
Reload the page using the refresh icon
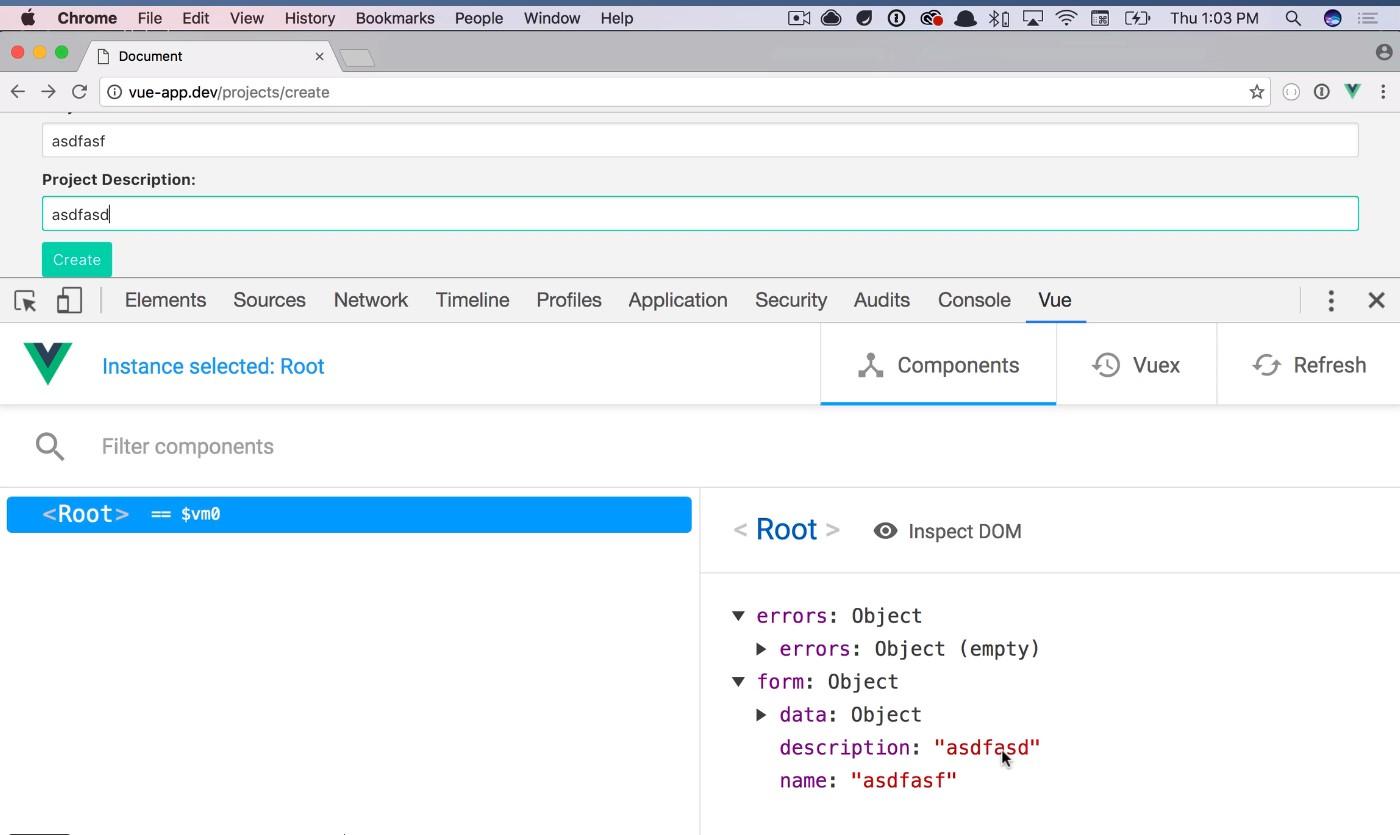(79, 92)
